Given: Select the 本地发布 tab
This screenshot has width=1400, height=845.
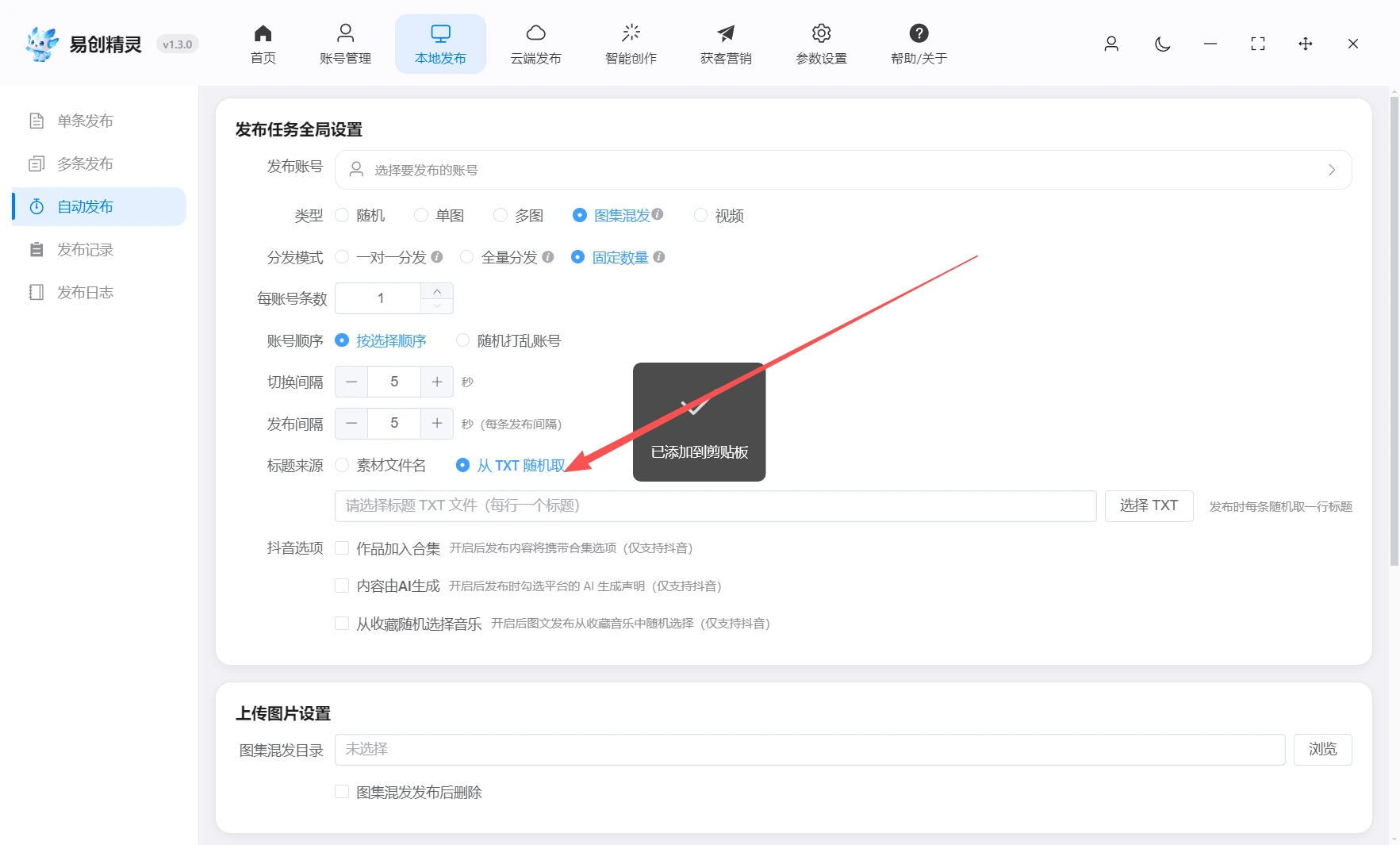Looking at the screenshot, I should 440,44.
